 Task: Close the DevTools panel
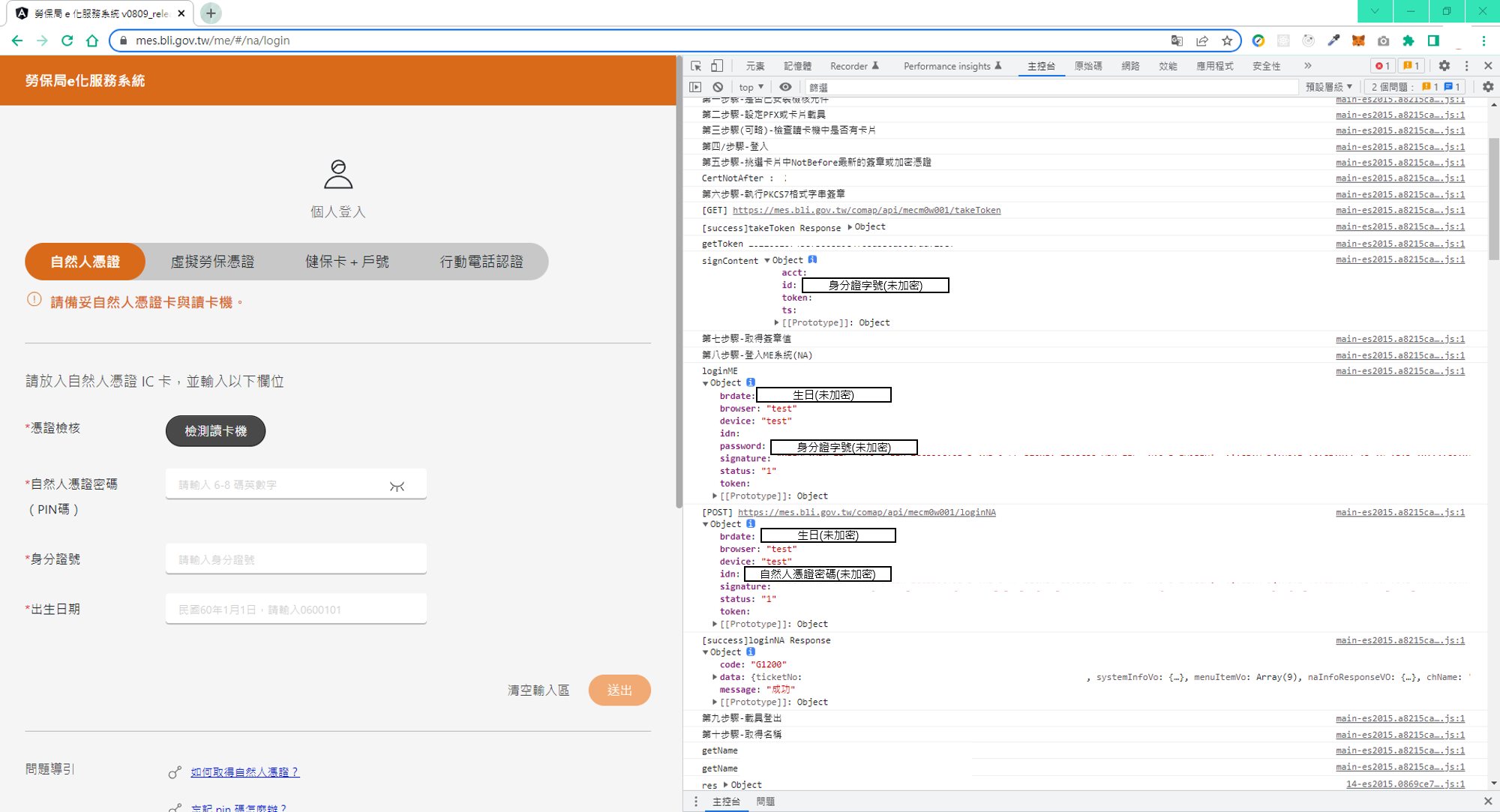pos(1488,66)
